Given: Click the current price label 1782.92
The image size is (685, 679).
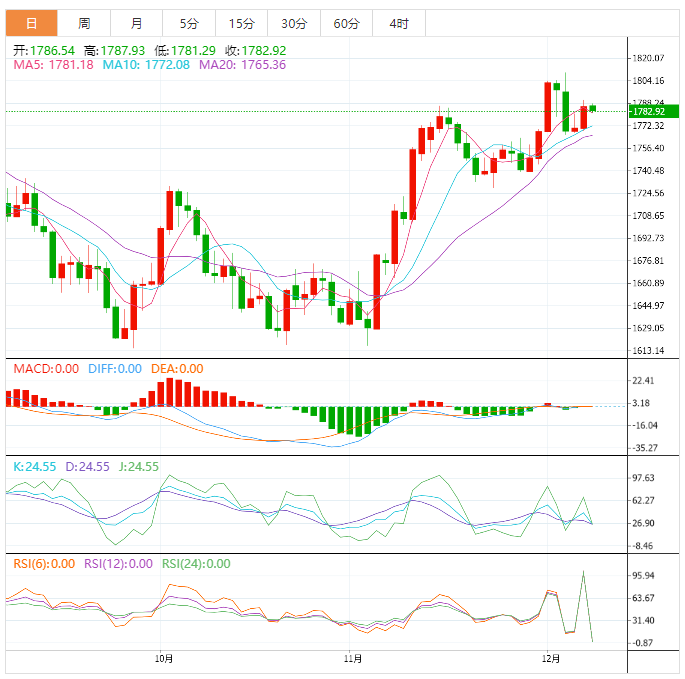Looking at the screenshot, I should click(x=654, y=111).
